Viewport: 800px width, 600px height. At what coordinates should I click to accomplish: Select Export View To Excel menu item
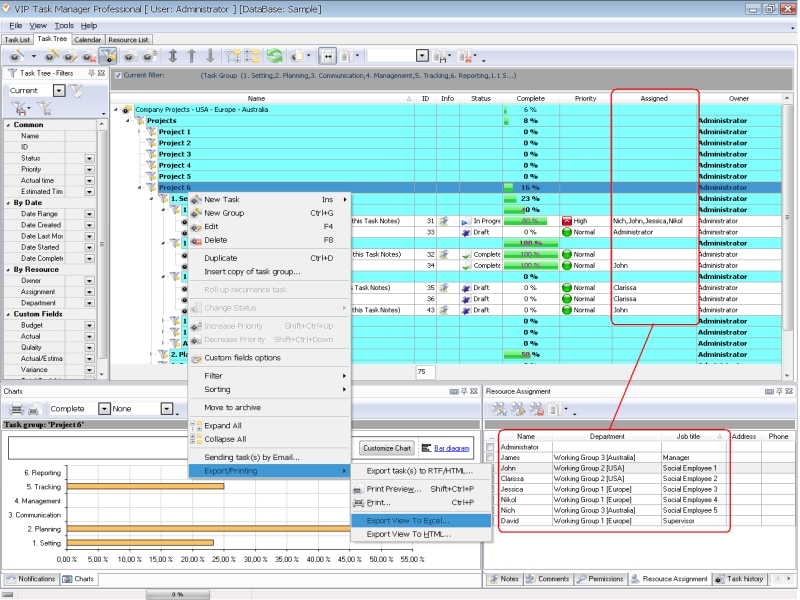408,520
